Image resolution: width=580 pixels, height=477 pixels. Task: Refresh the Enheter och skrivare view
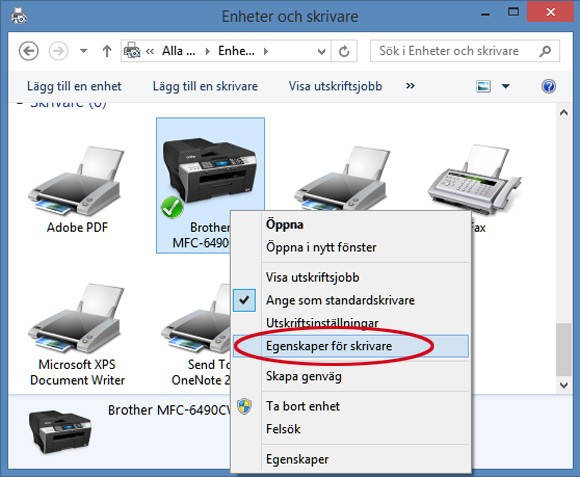[x=344, y=51]
